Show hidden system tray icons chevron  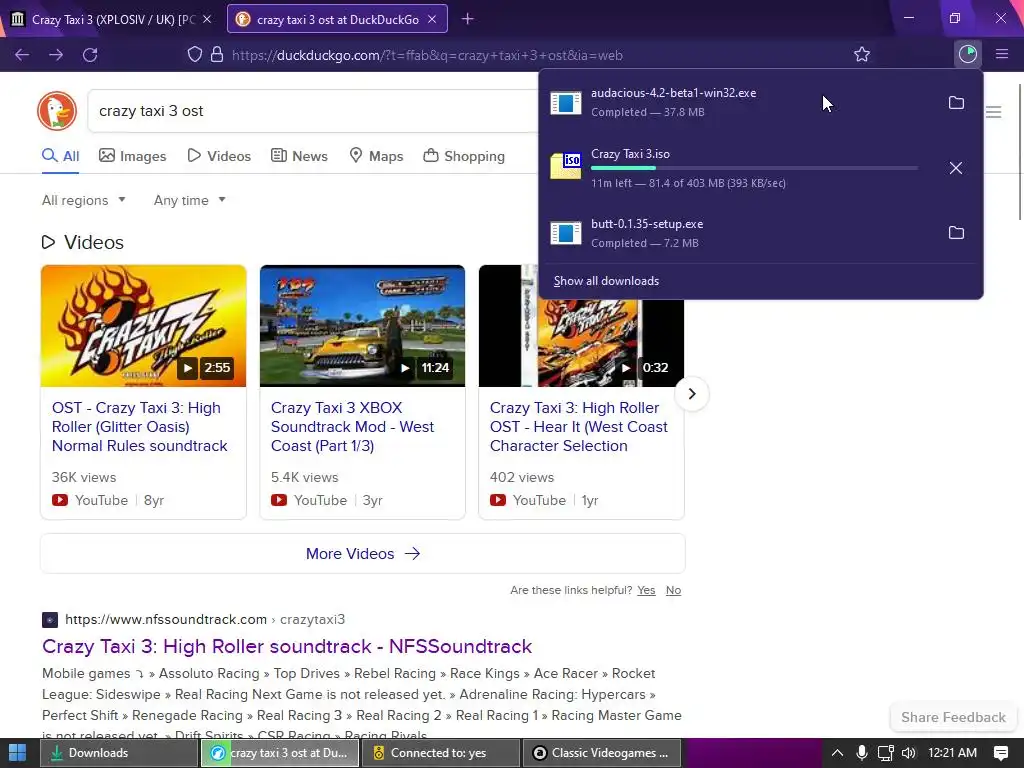[x=837, y=753]
